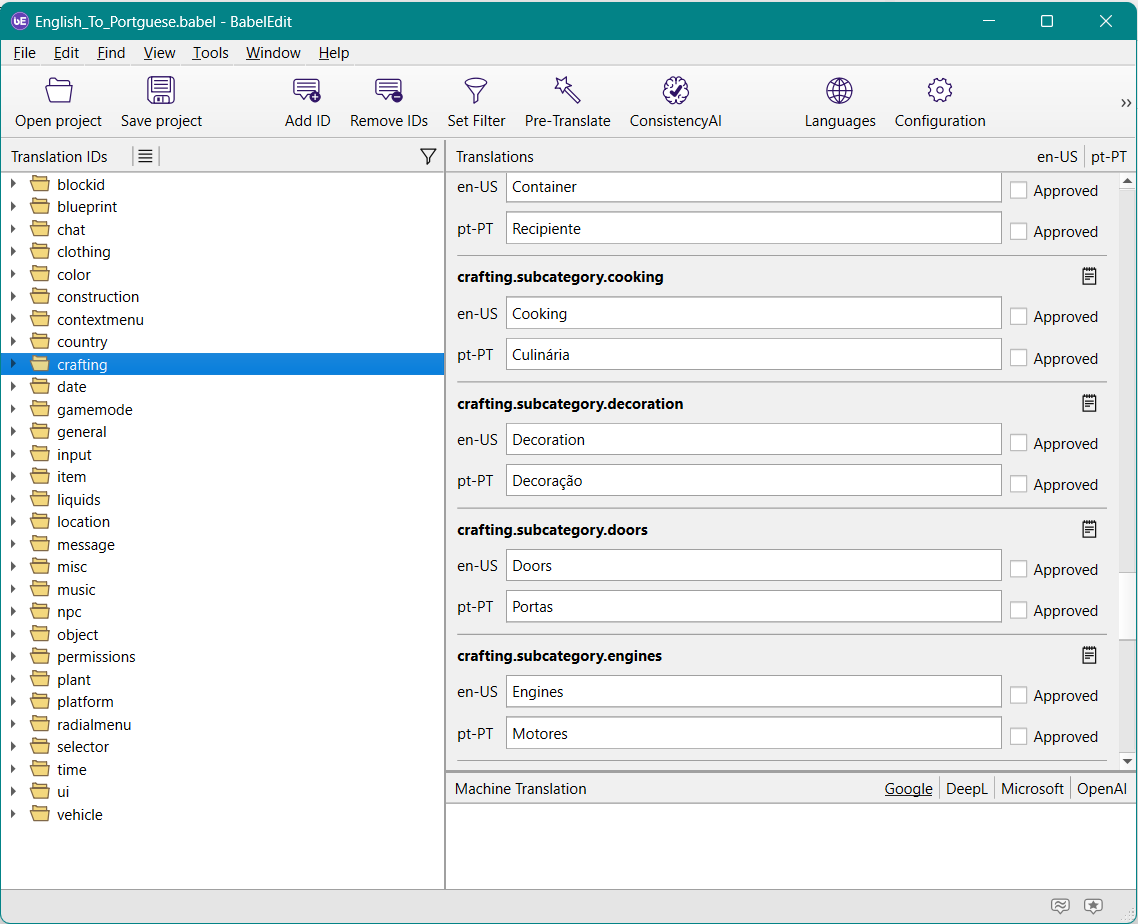
Task: Mark en-US 'Decoration' as Approved
Action: (1019, 443)
